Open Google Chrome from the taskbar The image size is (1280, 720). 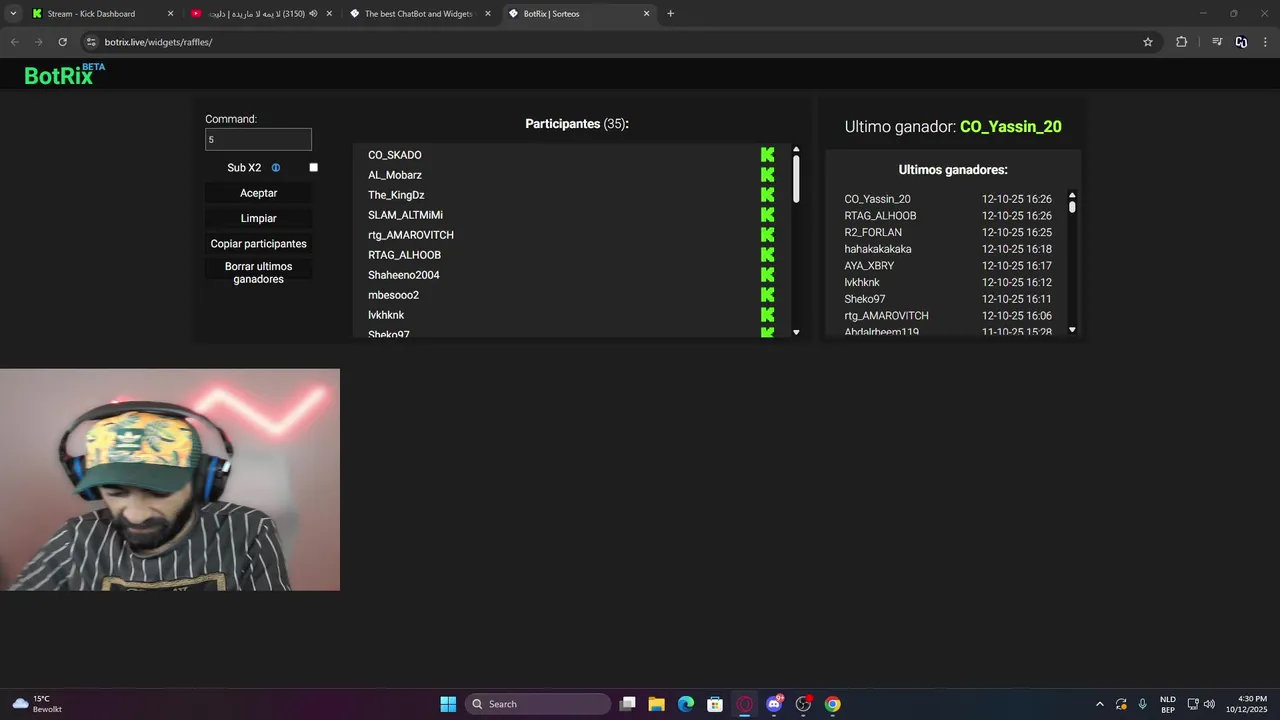833,704
